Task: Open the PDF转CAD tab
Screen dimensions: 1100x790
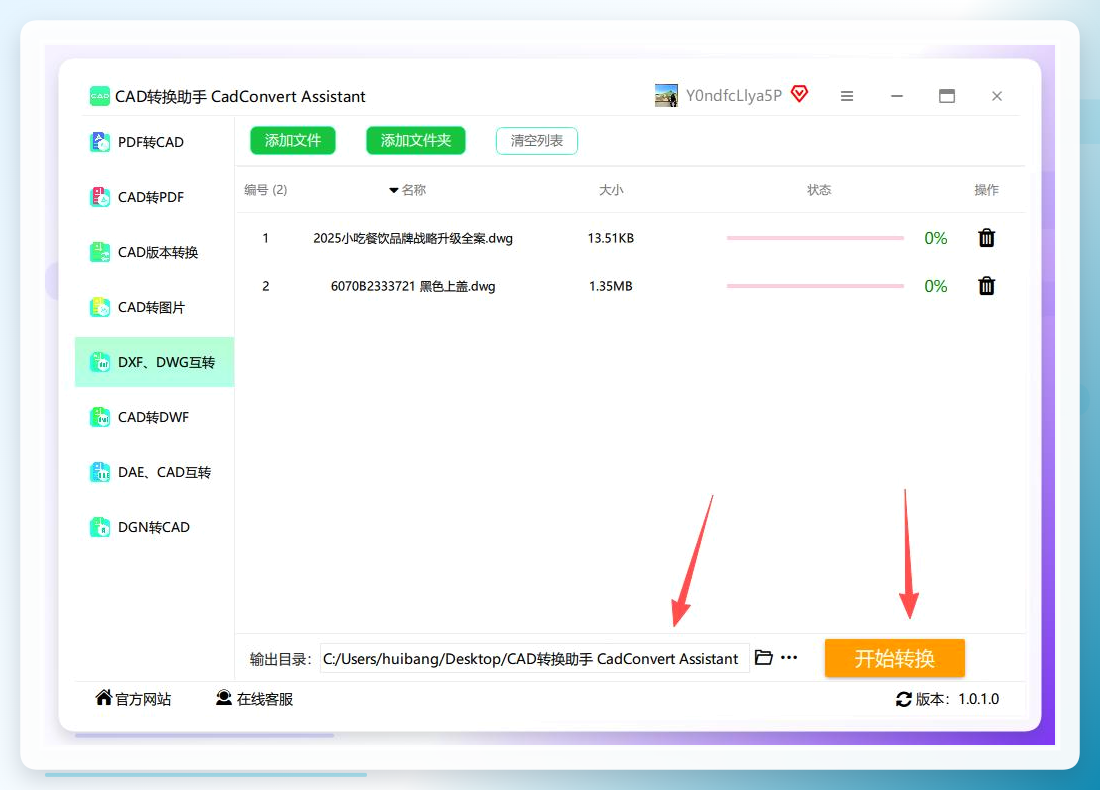Action: point(151,142)
